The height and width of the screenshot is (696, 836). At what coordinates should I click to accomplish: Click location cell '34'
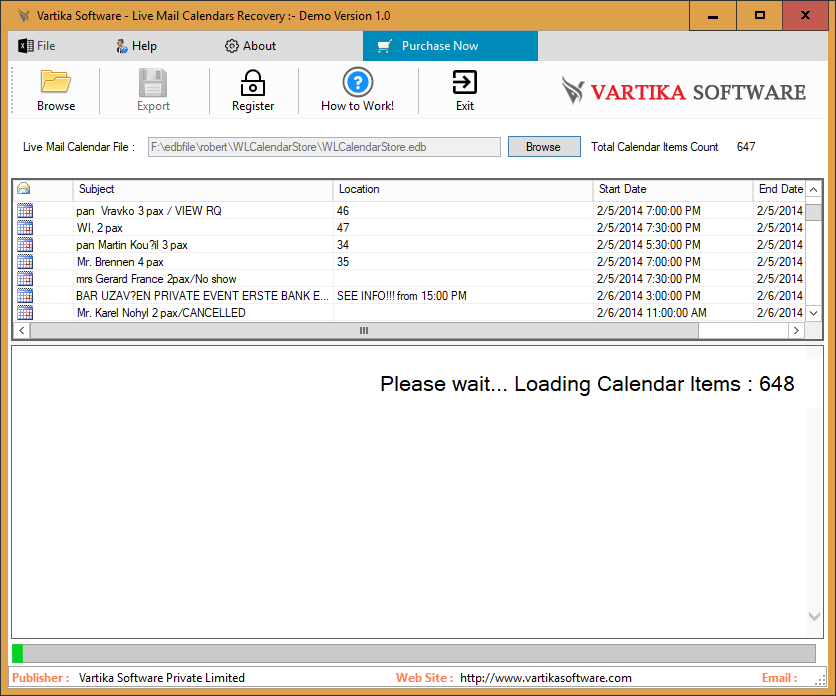[x=343, y=245]
